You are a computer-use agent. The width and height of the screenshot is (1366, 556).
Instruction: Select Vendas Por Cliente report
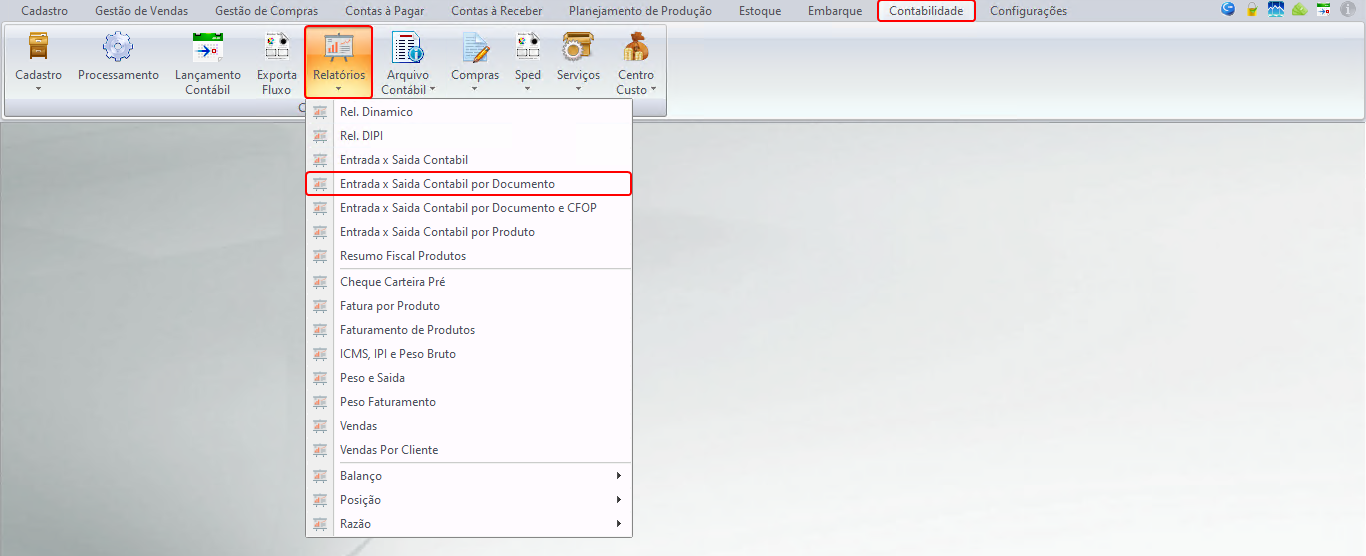389,450
